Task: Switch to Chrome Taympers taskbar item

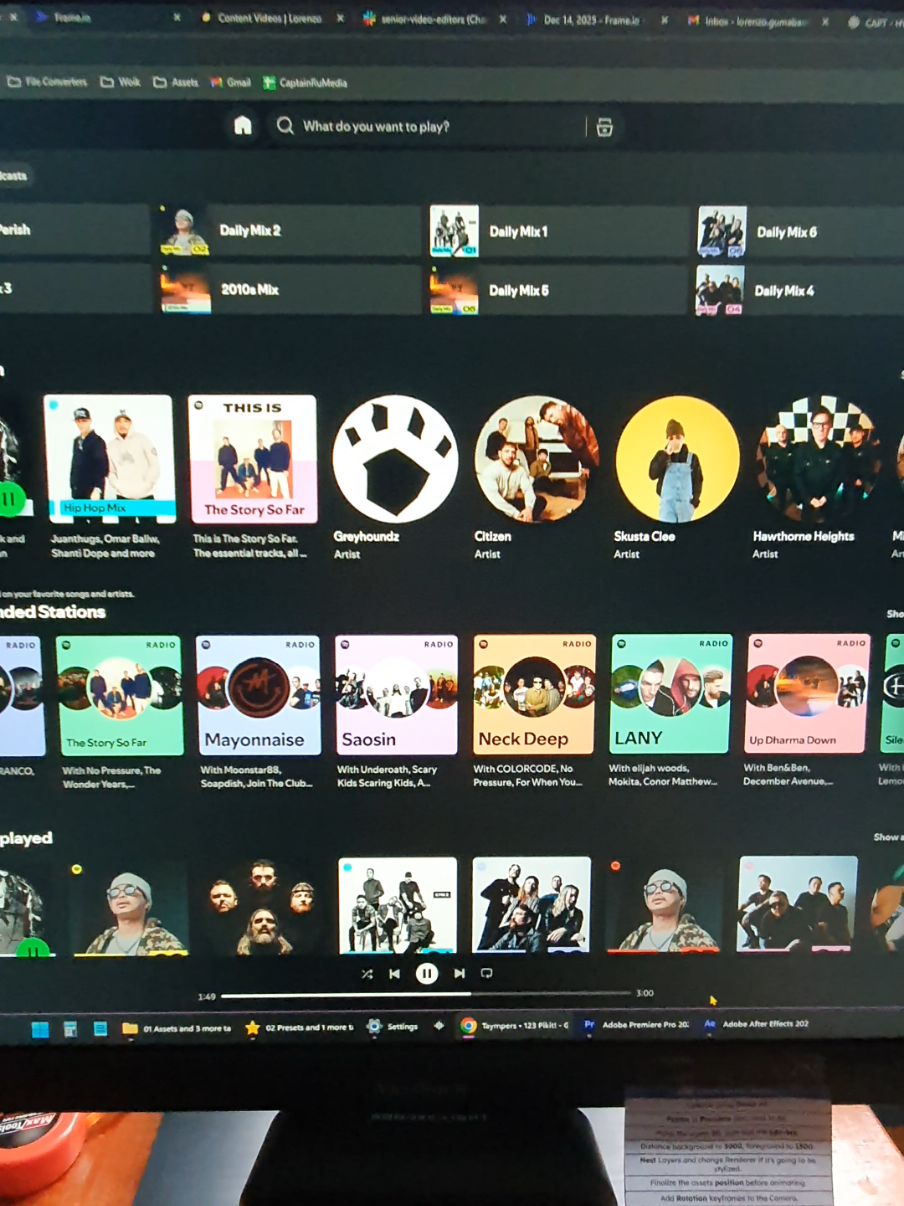Action: click(515, 1026)
